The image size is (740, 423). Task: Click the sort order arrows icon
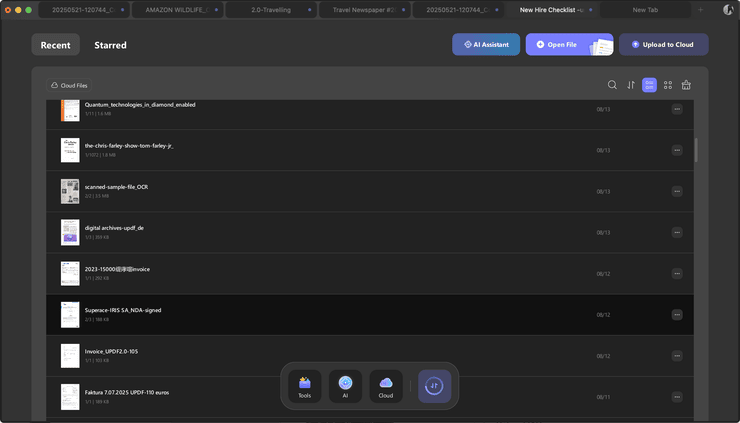631,85
